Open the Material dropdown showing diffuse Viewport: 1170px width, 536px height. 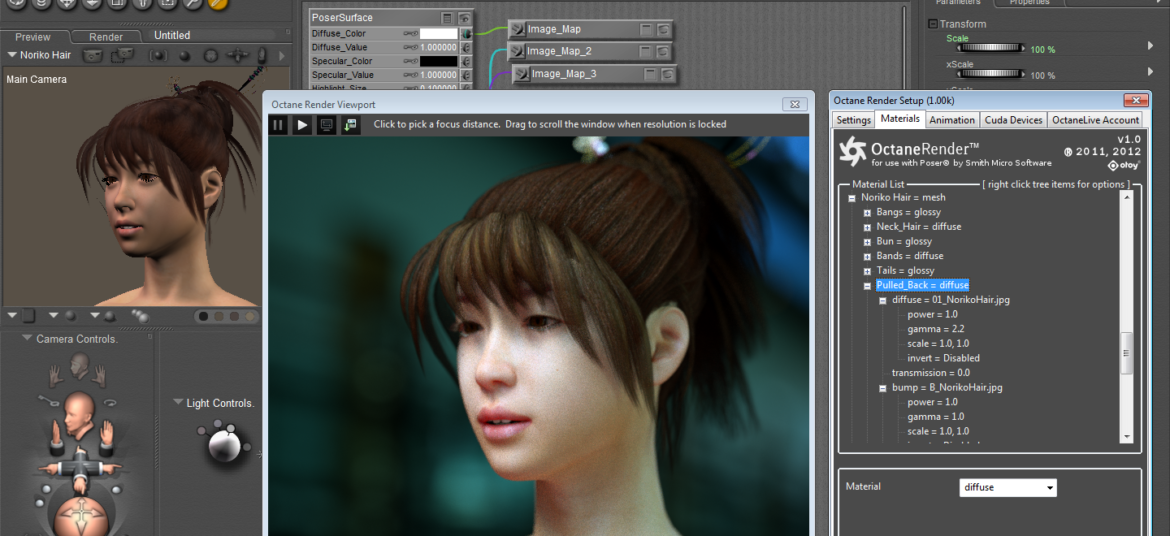point(1051,488)
